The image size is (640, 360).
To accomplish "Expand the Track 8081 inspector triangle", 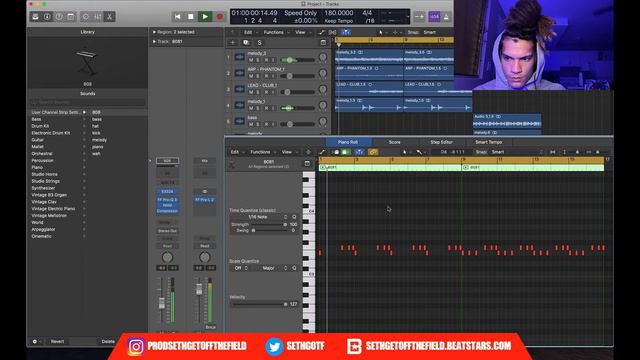I will coord(154,41).
